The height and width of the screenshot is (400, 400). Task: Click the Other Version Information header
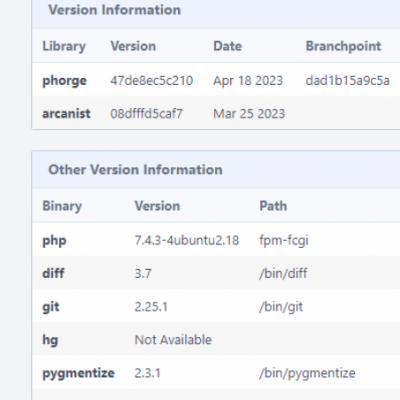click(x=135, y=170)
